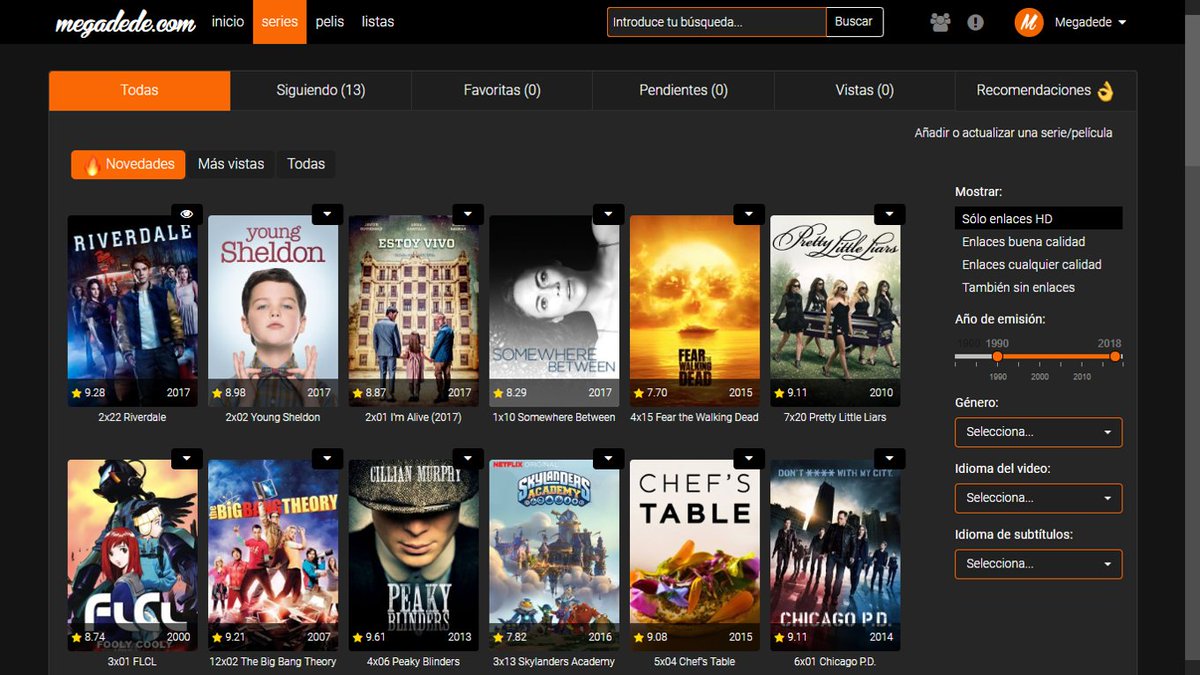Screen dimensions: 1200x675
Task: Toggle the eye watched icon on Riverdale
Action: tap(187, 213)
